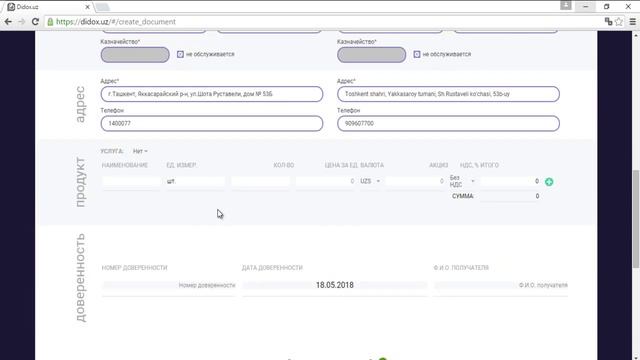
Task: Click the 'Наименование' column header
Action: 125,165
